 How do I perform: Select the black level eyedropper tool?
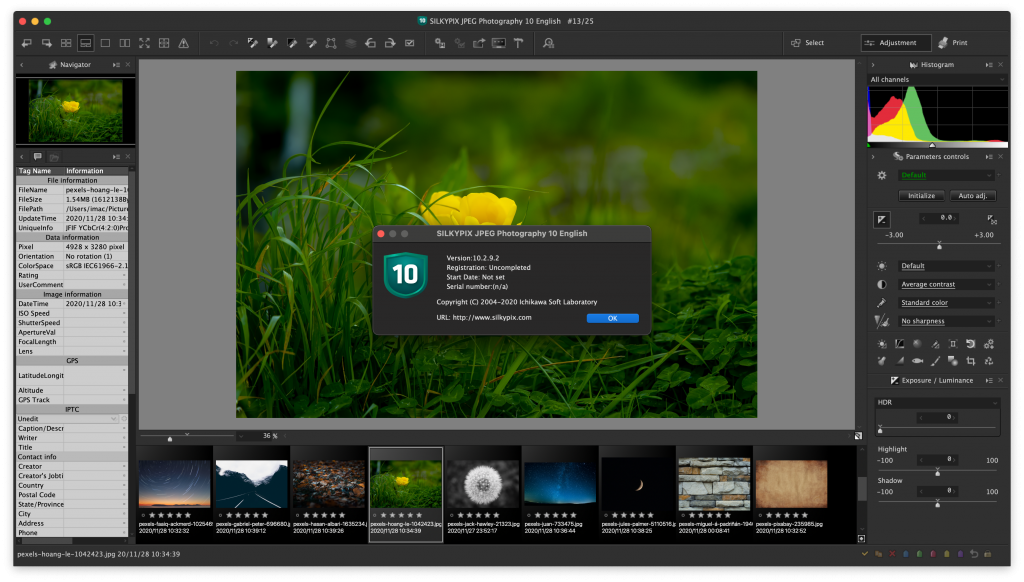point(292,43)
